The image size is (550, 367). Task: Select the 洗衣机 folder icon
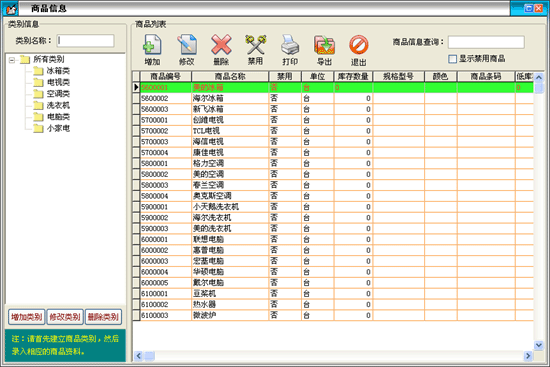[38, 105]
